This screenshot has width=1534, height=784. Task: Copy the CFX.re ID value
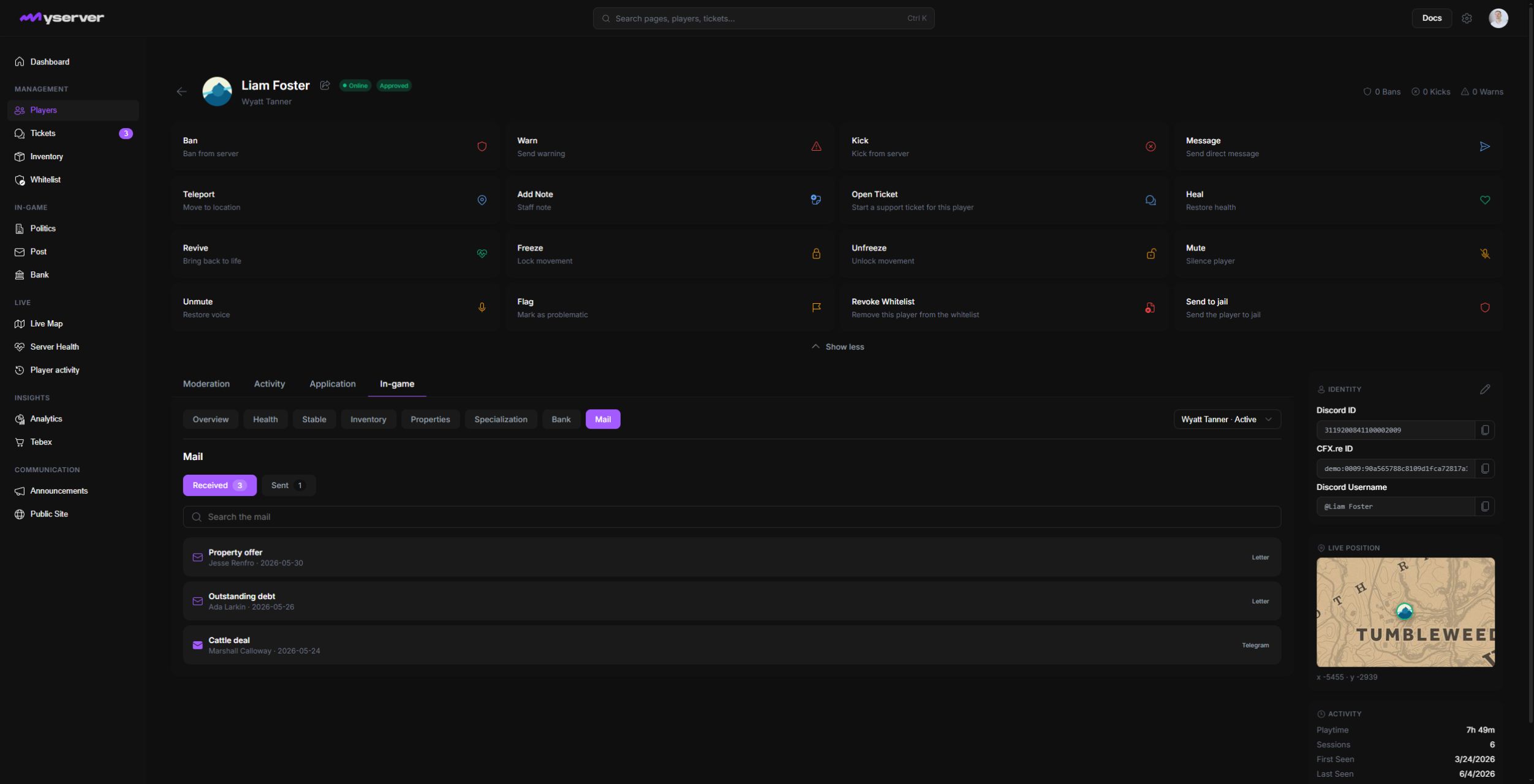(x=1485, y=469)
